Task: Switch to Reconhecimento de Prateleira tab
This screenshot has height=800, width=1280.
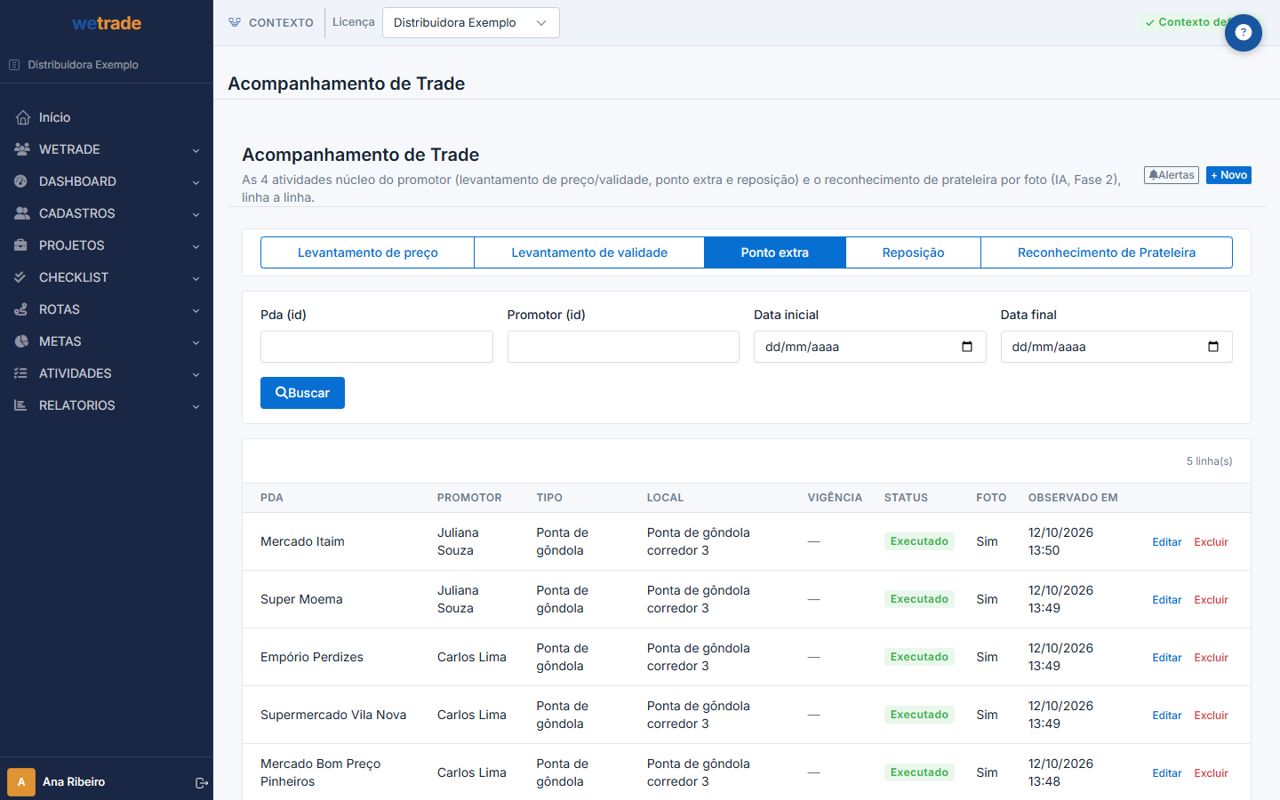Action: (x=1106, y=252)
